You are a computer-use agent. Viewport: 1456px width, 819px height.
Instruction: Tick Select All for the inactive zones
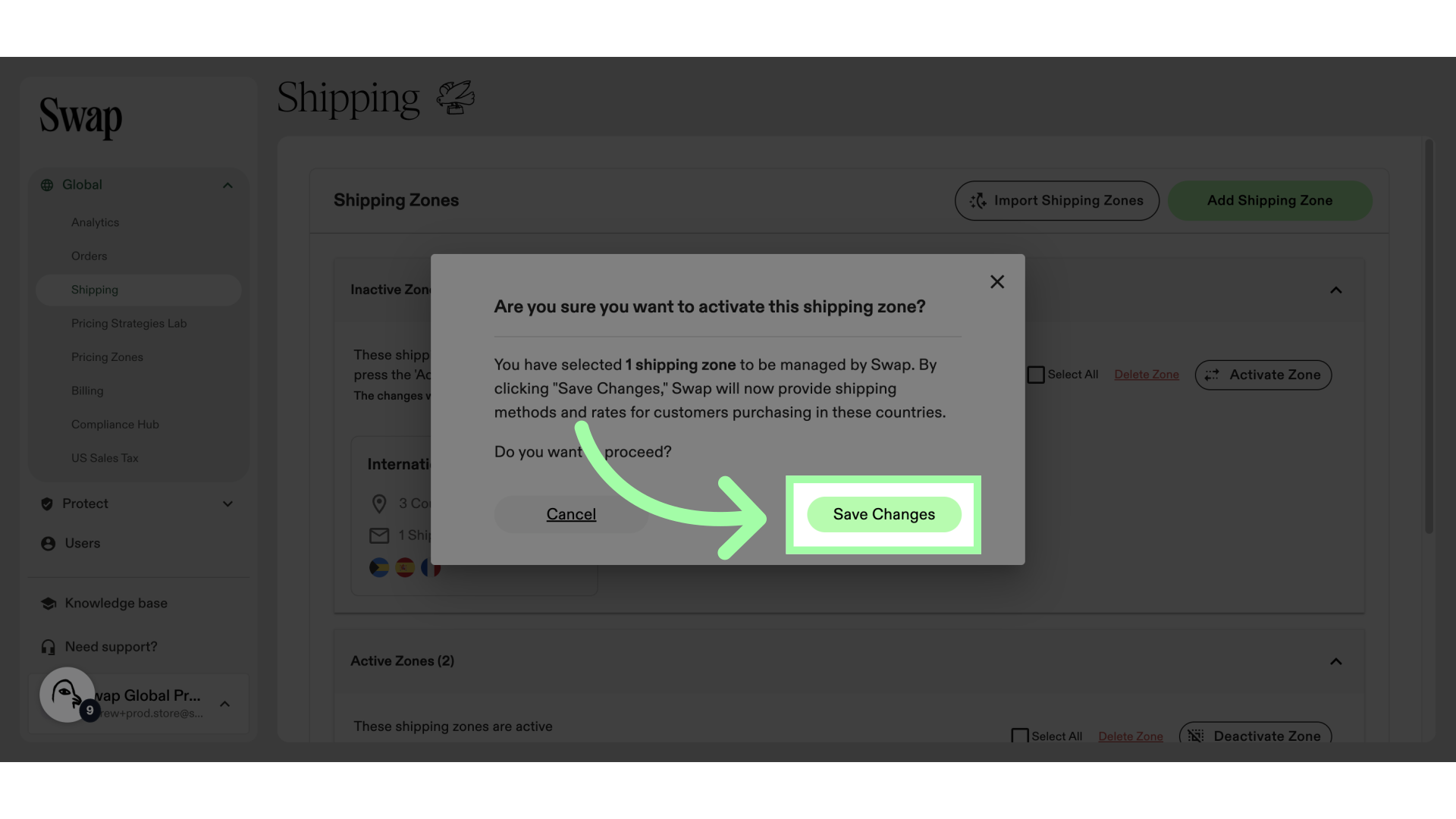(x=1036, y=375)
